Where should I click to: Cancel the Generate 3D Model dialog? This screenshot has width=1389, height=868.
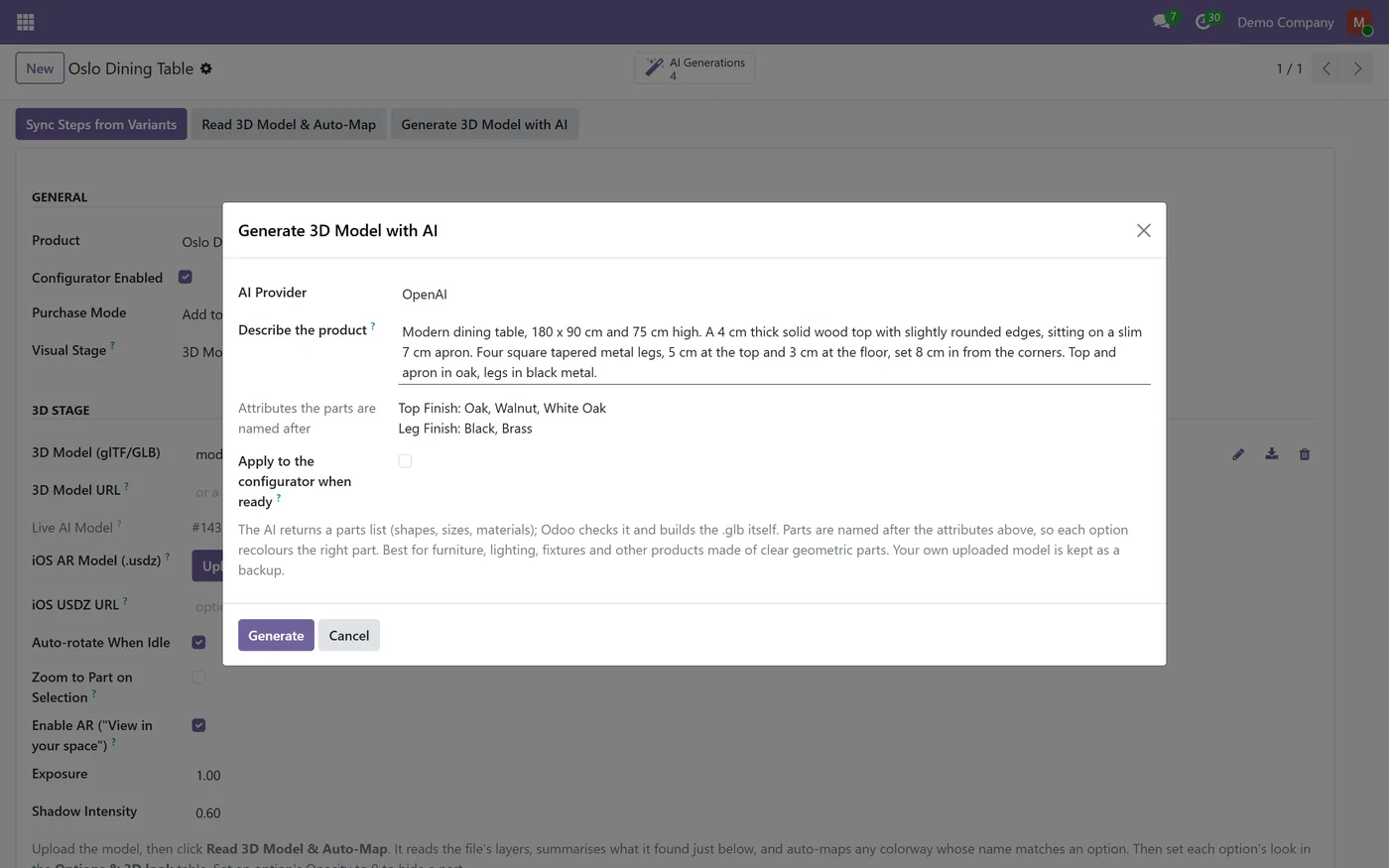coord(349,635)
